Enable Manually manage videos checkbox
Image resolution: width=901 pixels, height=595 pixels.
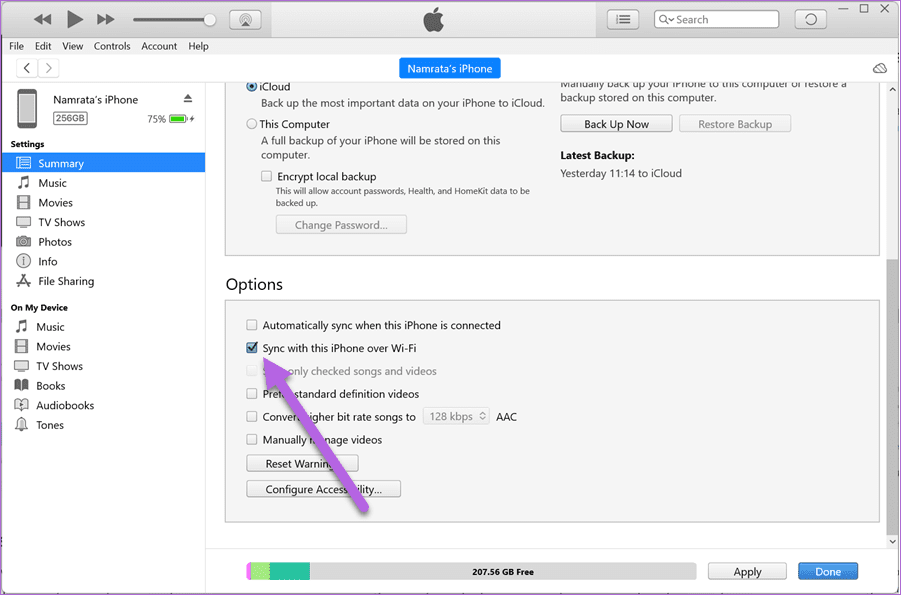(x=252, y=439)
